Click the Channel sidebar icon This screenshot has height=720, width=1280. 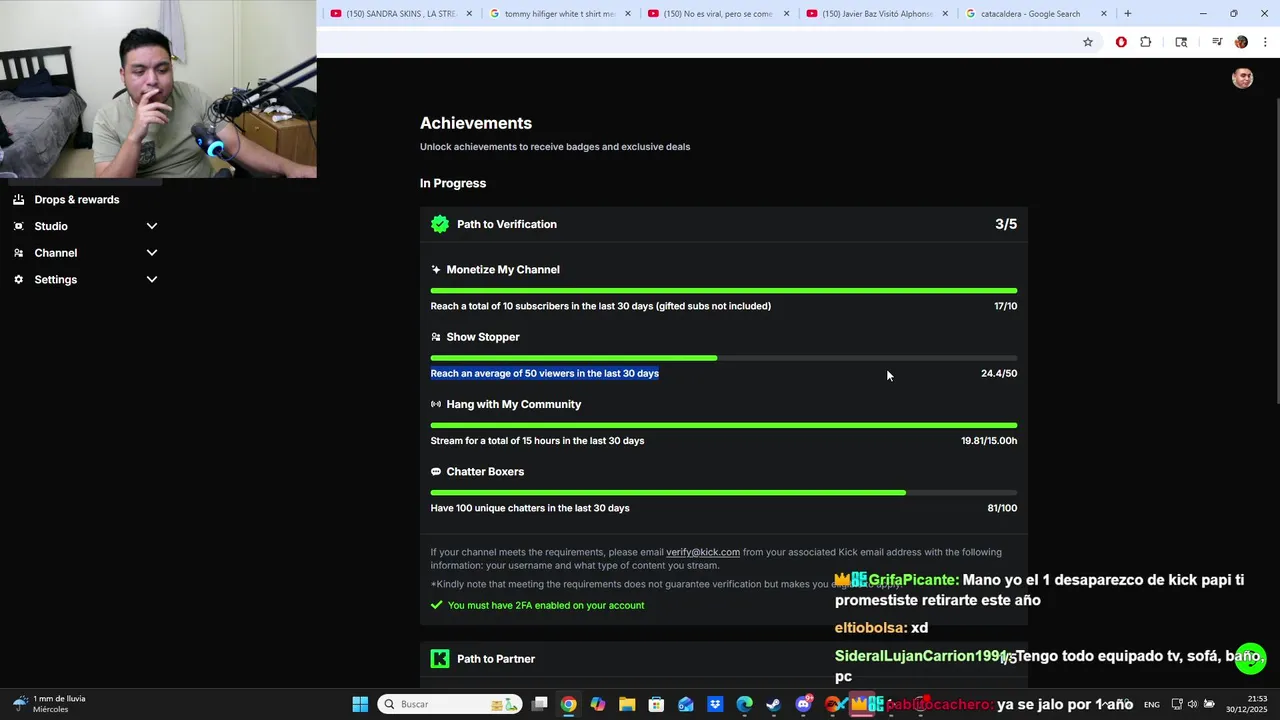click(18, 253)
